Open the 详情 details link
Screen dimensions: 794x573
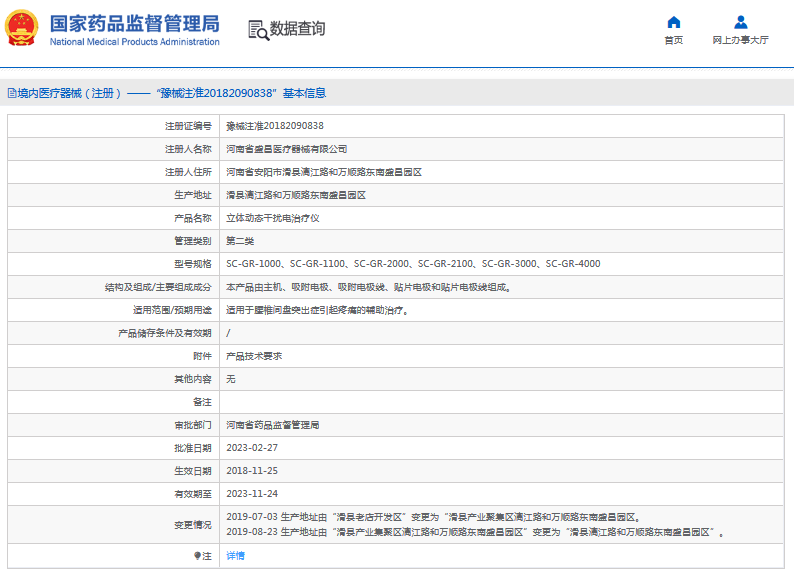tap(235, 556)
